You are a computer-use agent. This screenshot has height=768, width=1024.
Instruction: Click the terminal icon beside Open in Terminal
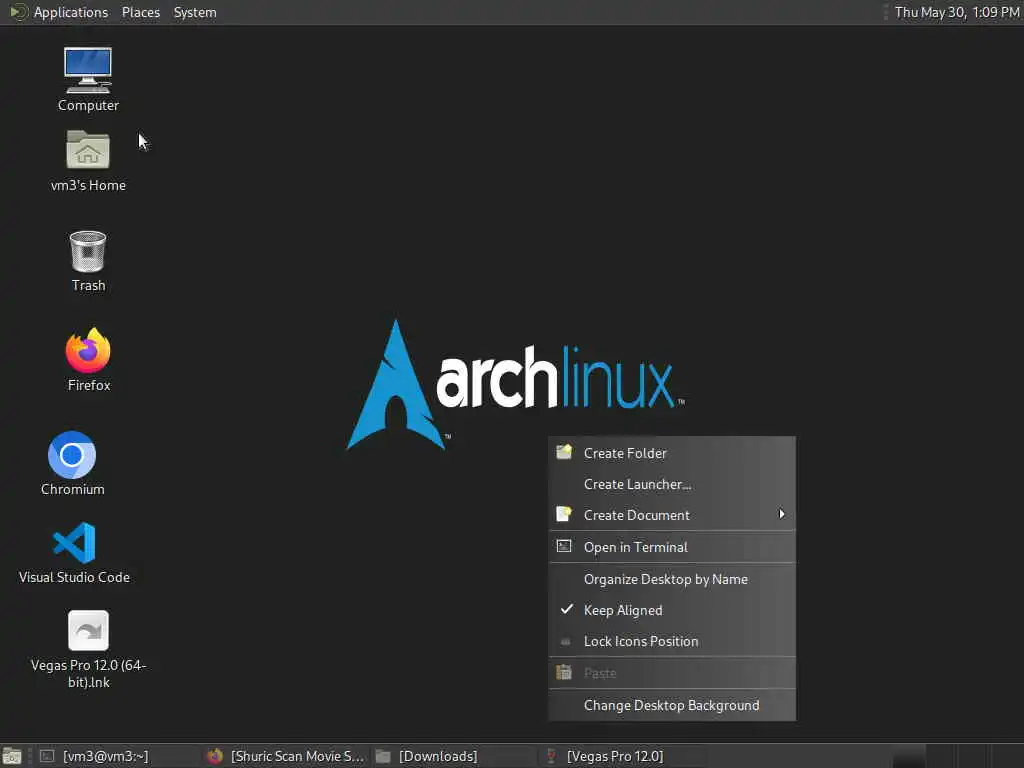tap(564, 546)
